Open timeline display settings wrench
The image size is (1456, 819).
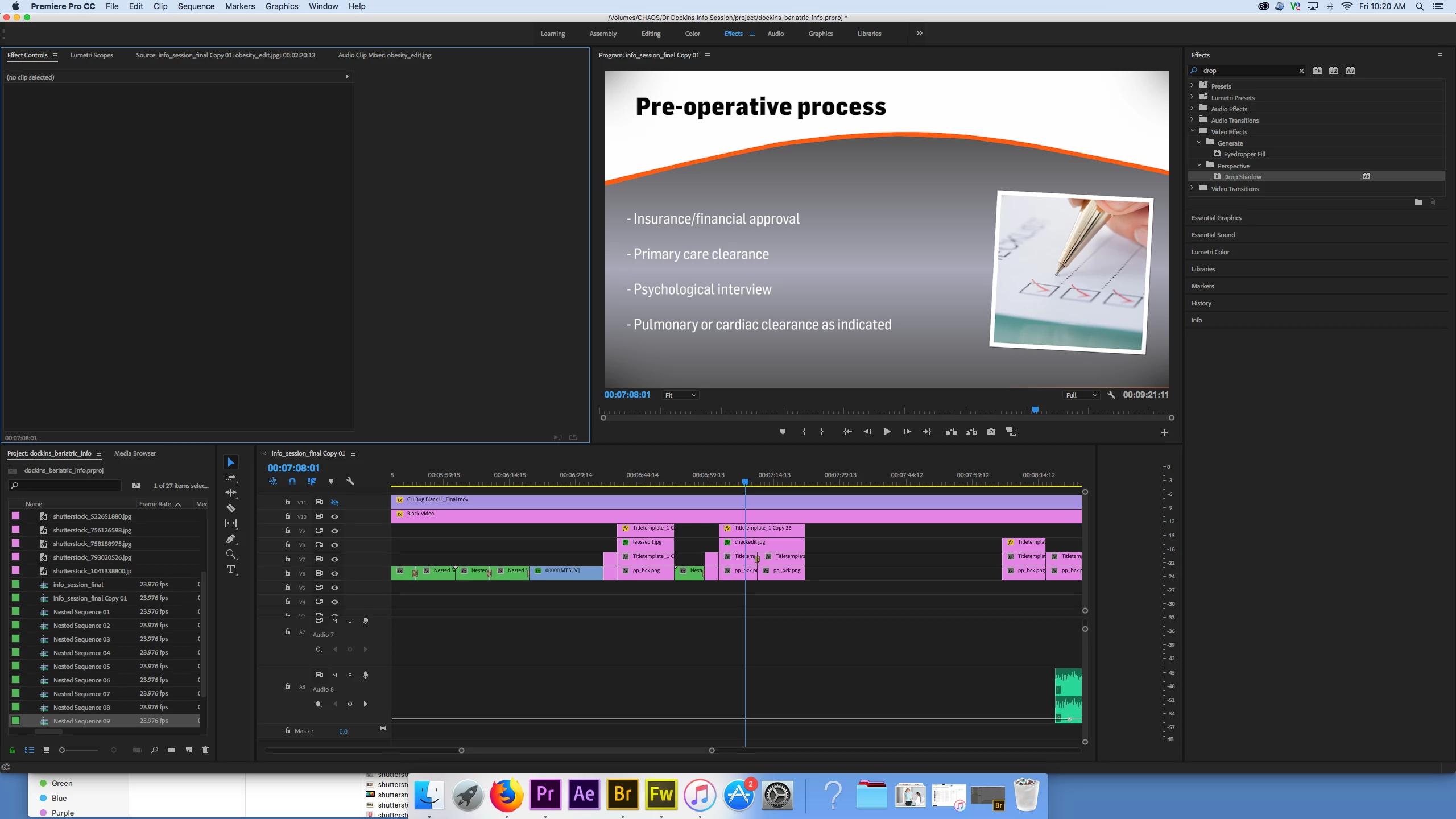coord(350,481)
